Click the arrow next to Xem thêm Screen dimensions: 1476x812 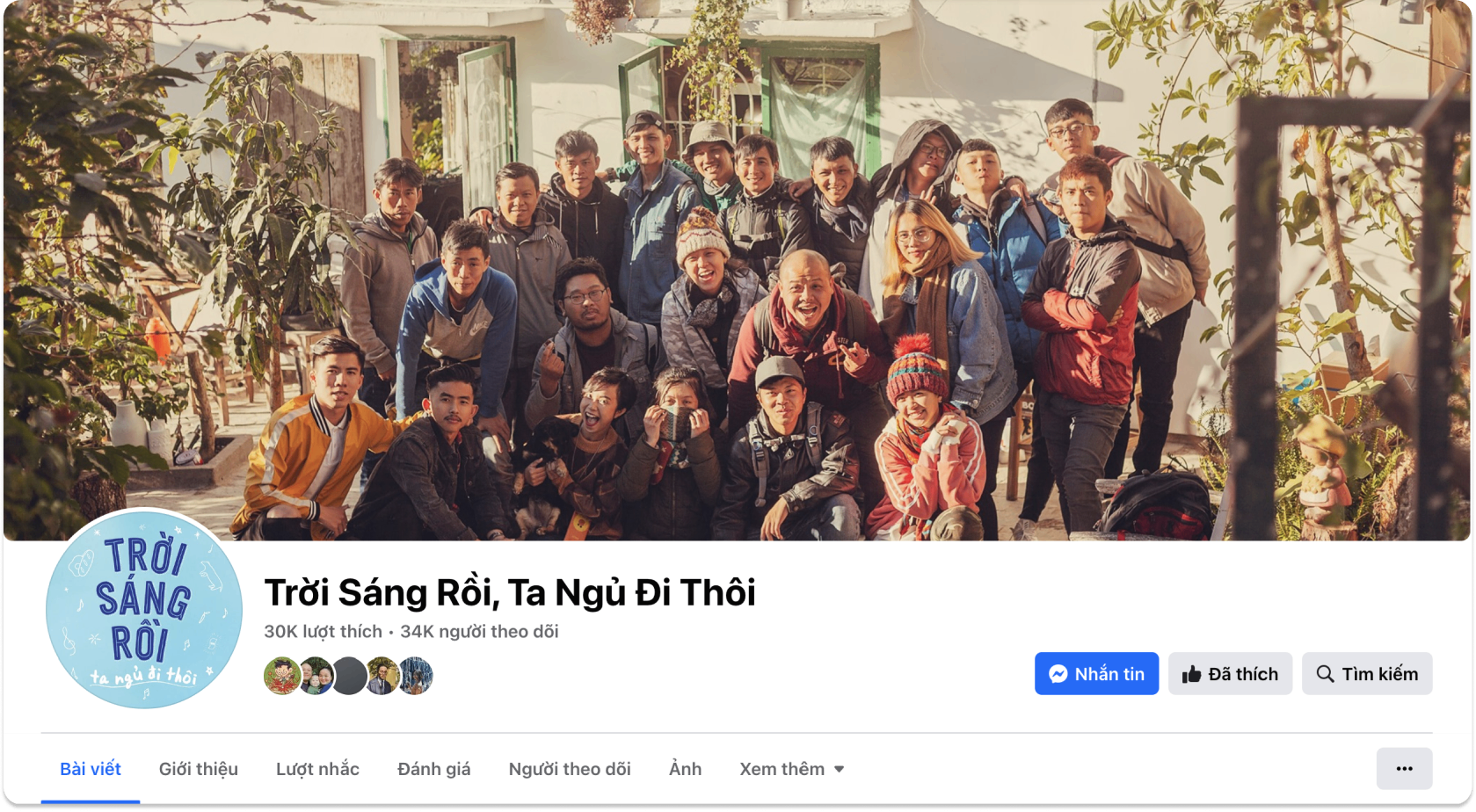840,770
